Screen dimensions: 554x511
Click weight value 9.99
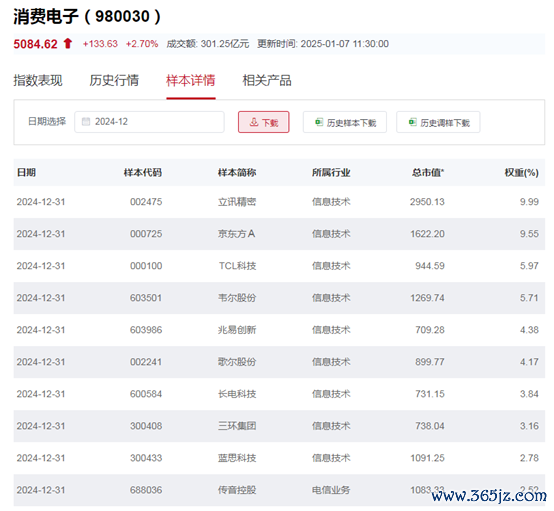pyautogui.click(x=529, y=202)
